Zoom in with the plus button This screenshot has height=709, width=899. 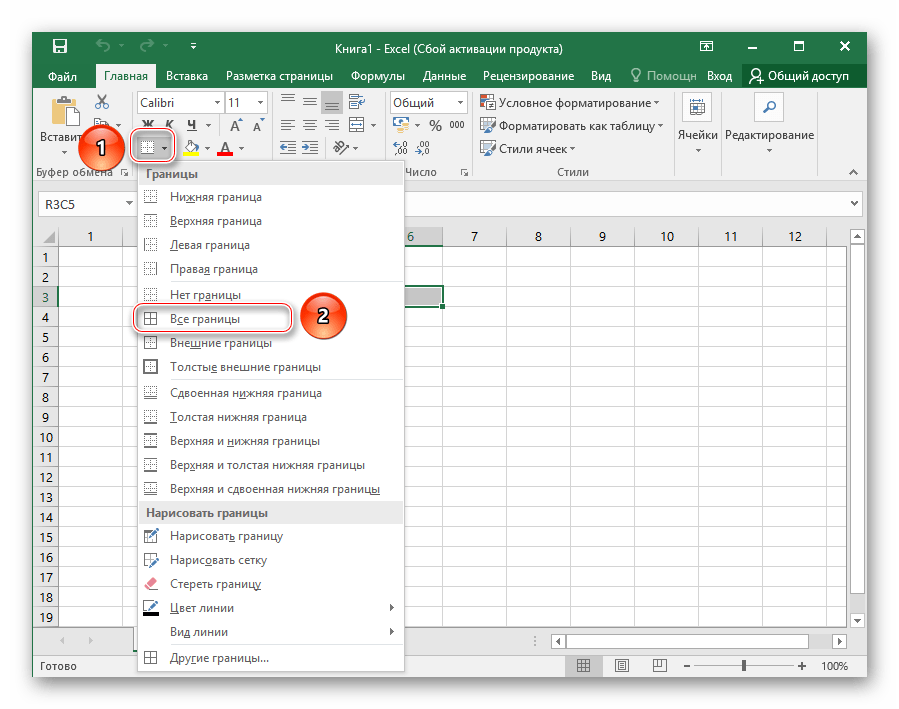(802, 665)
